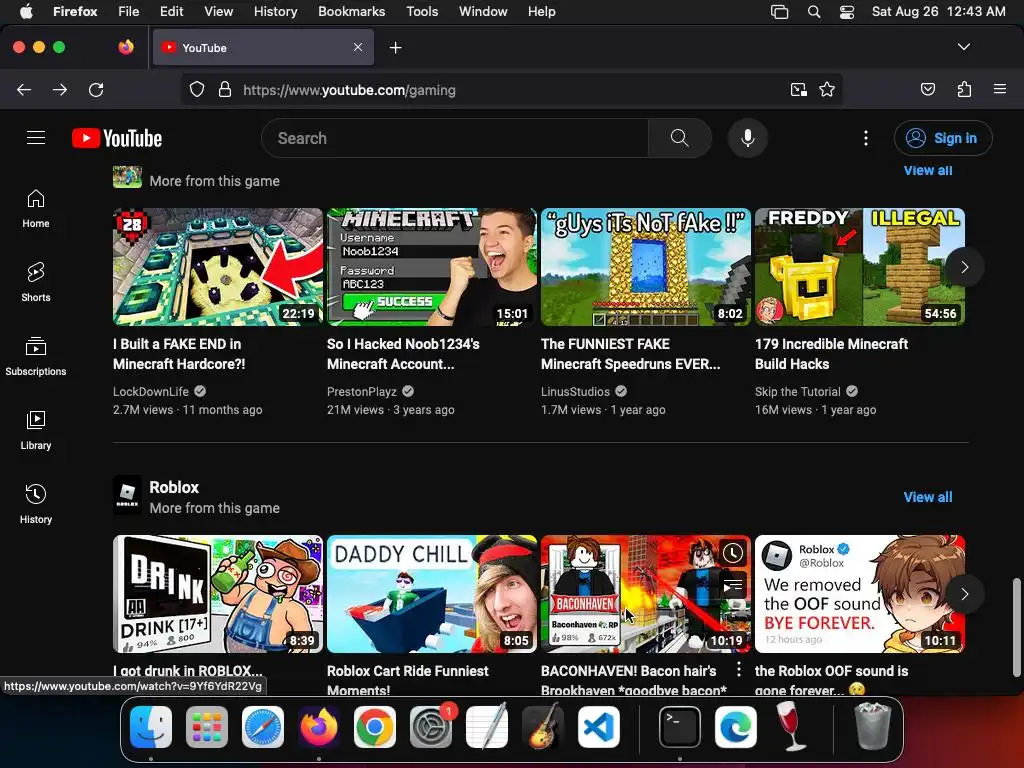Screen dimensions: 1024x768
Task: Start voice search with microphone icon
Action: [x=748, y=138]
